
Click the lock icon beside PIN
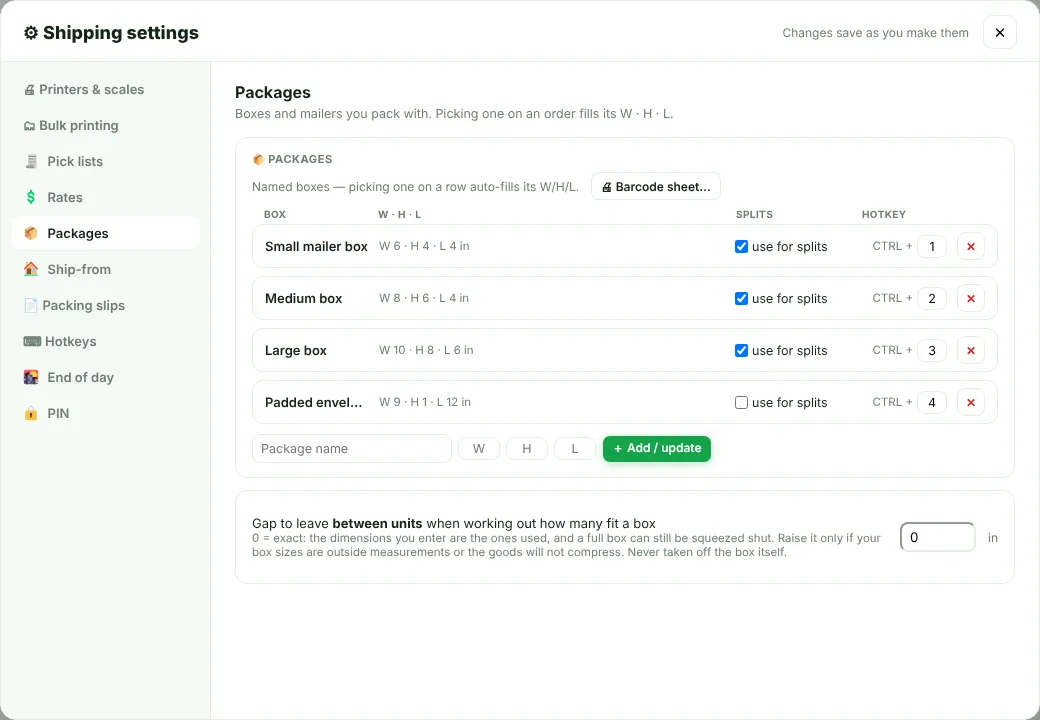pos(31,413)
